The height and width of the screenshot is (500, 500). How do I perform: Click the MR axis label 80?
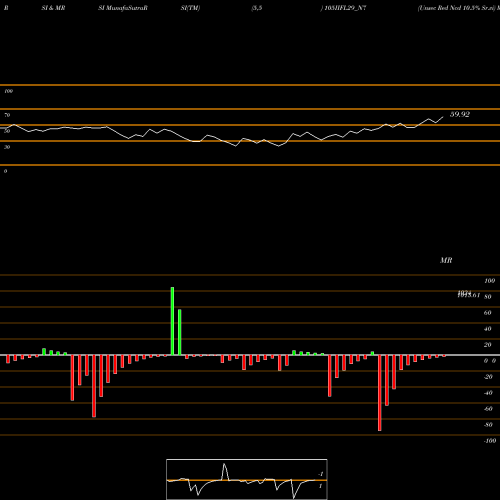point(487,297)
